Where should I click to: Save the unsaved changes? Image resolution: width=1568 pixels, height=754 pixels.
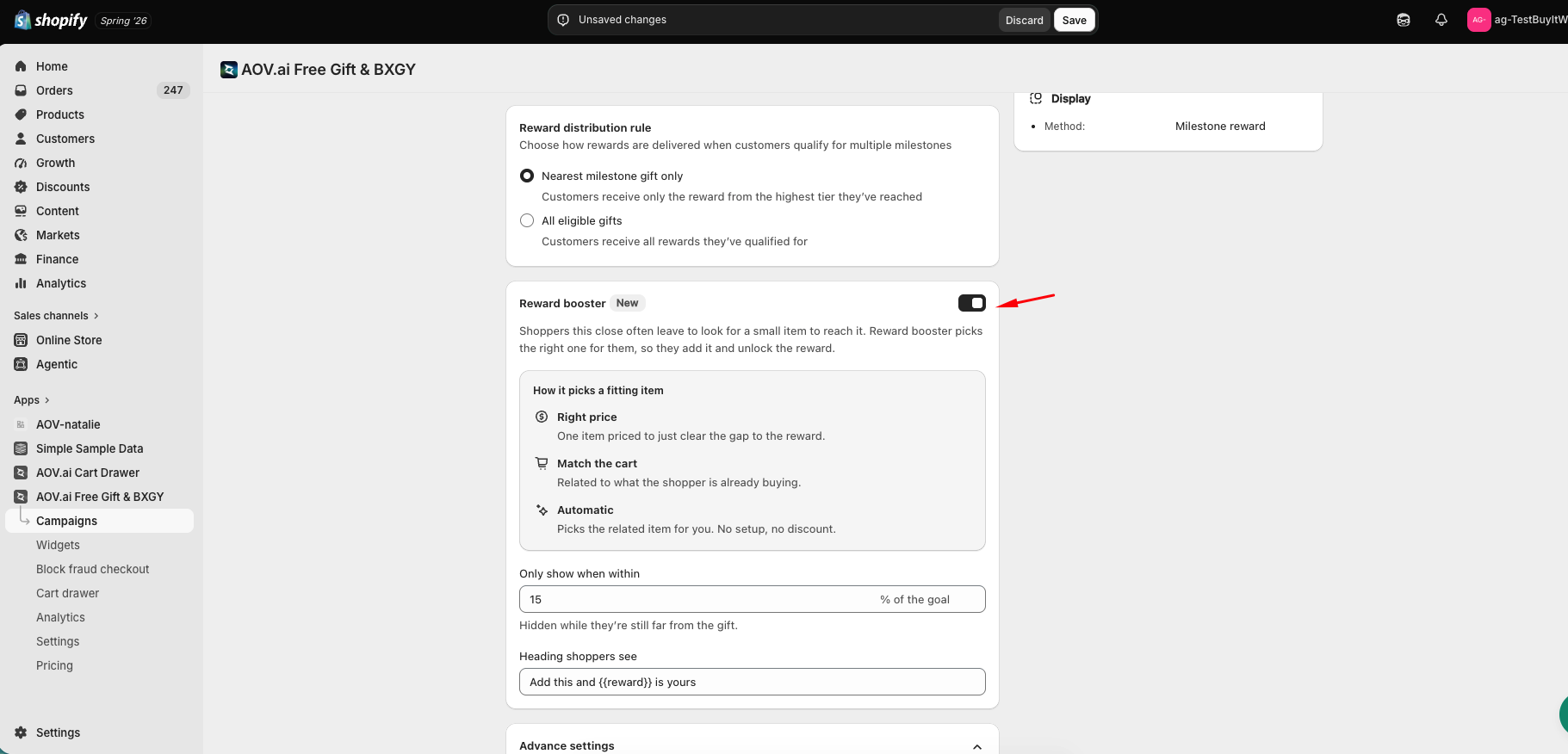coord(1075,20)
